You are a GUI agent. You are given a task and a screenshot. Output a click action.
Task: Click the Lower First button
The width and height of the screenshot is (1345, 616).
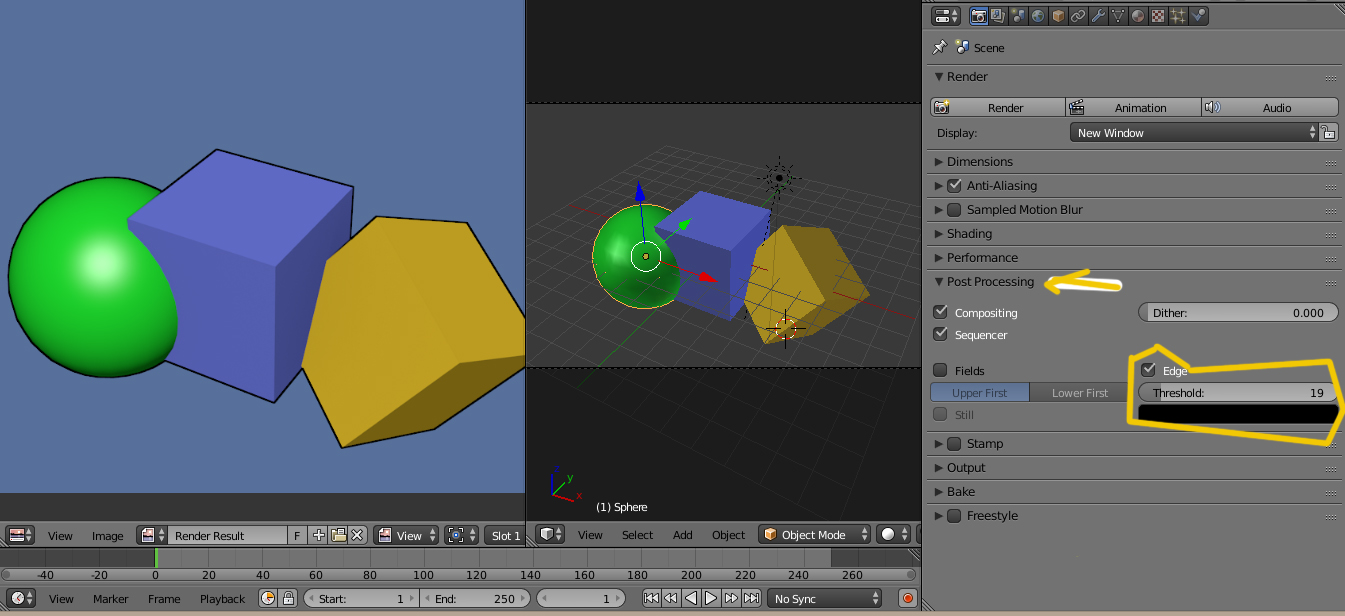coord(1079,393)
